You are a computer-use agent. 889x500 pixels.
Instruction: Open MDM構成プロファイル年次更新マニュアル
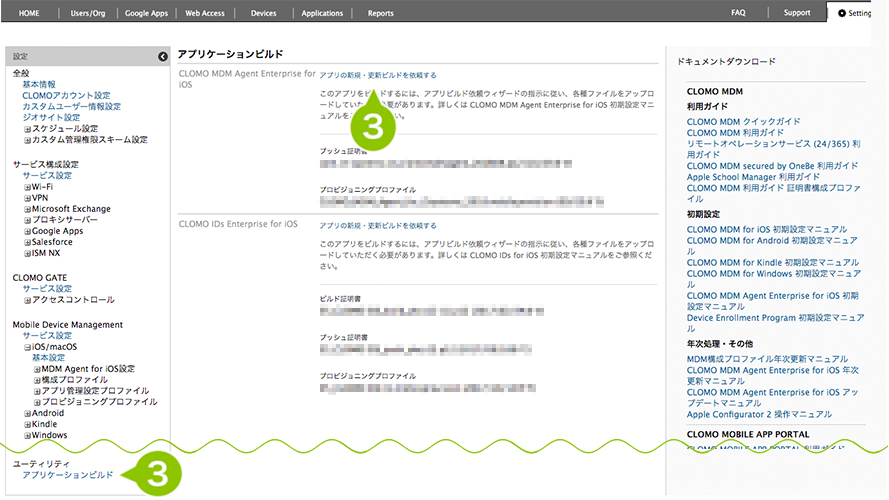click(x=767, y=359)
